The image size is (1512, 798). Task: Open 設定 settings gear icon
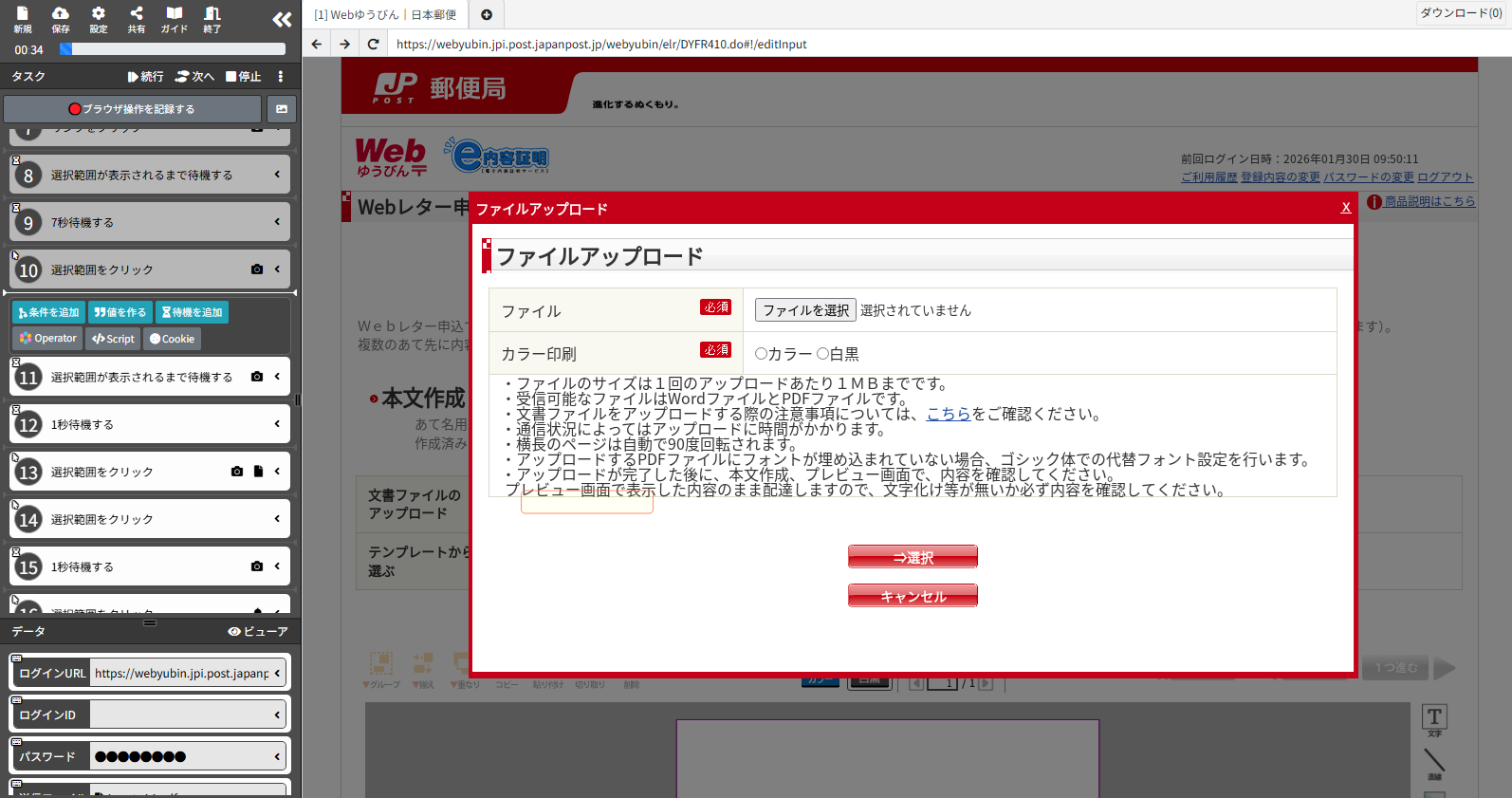[x=99, y=19]
